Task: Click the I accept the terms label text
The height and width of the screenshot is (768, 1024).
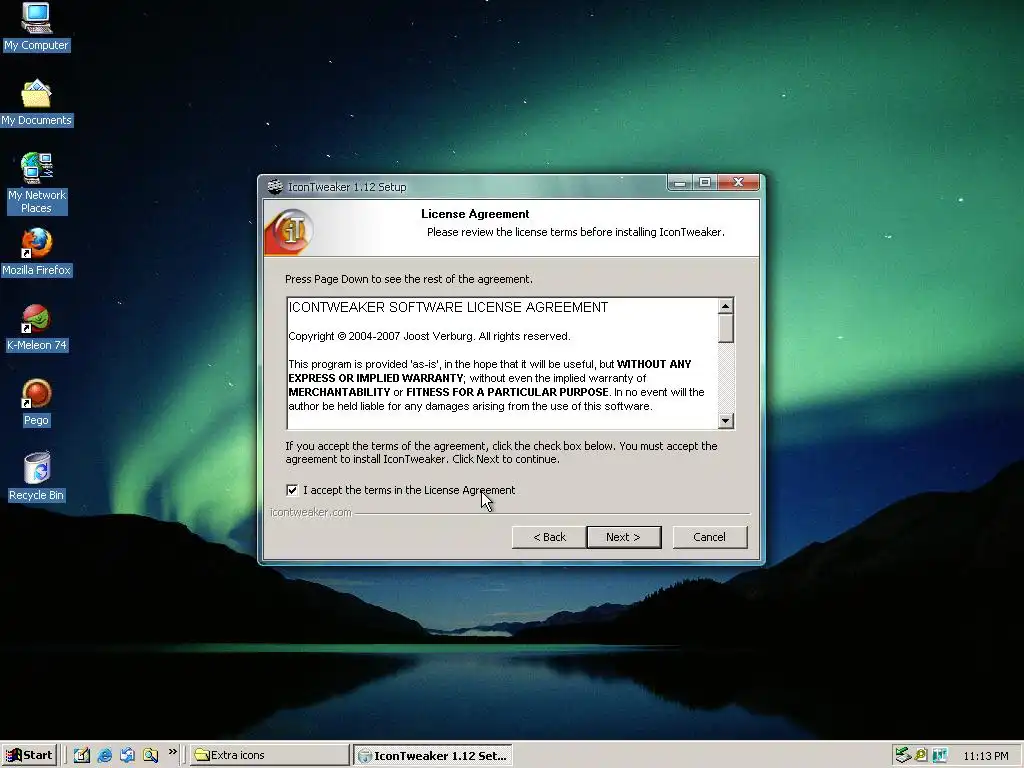Action: [409, 490]
